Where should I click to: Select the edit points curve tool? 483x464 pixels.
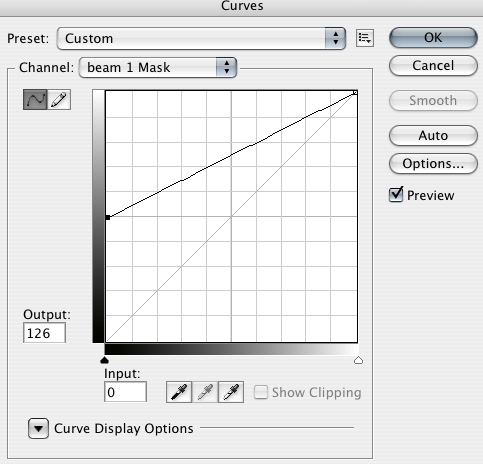(35, 100)
